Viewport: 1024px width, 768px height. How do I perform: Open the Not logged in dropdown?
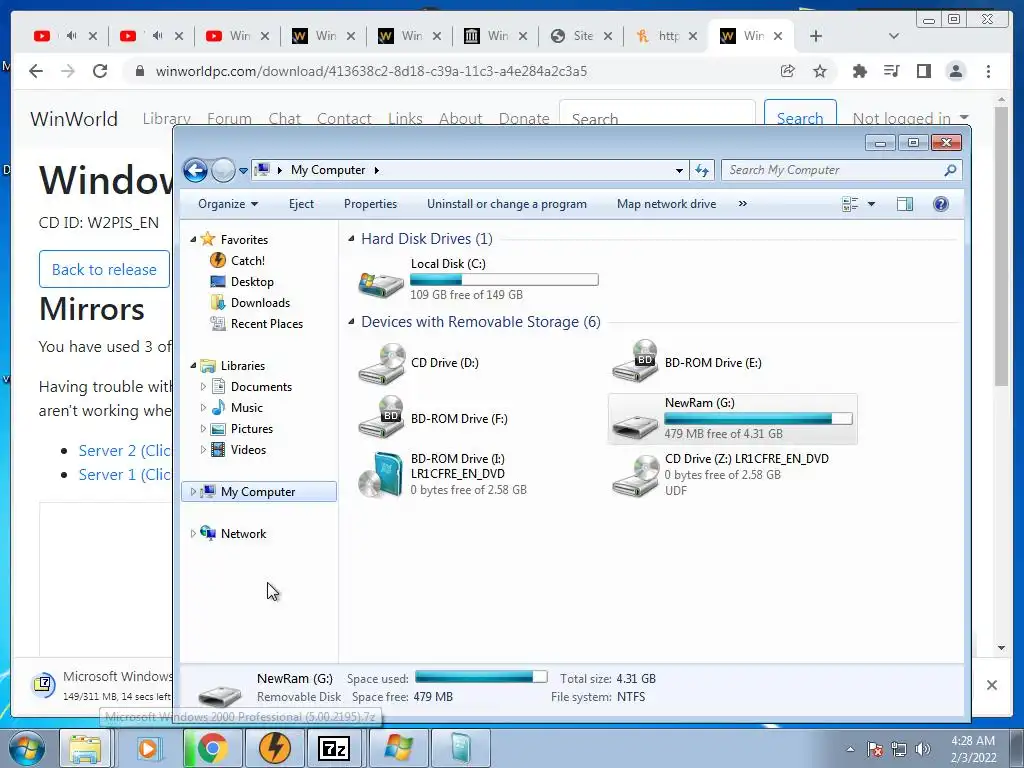point(911,118)
